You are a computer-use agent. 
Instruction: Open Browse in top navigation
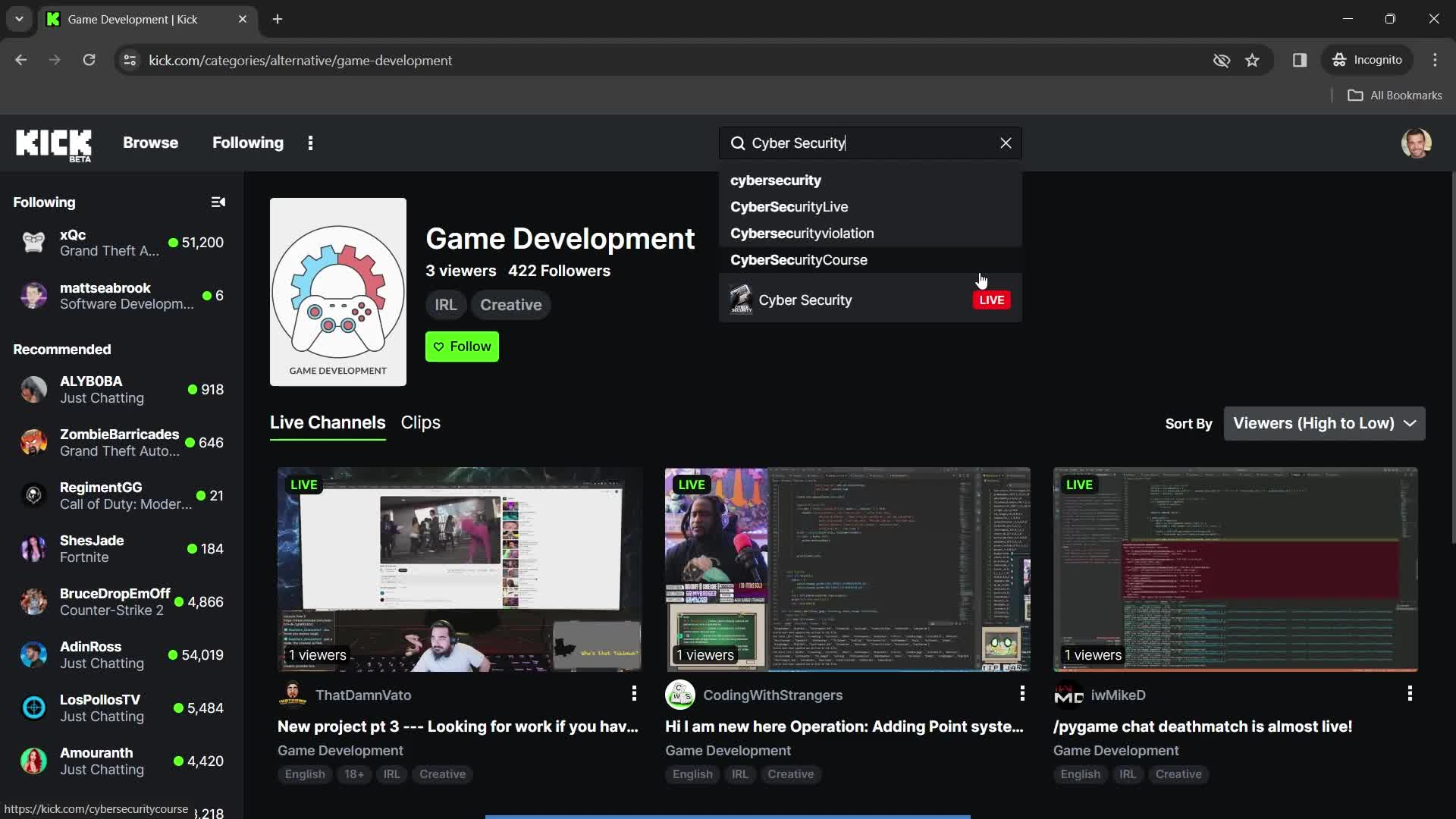[150, 143]
